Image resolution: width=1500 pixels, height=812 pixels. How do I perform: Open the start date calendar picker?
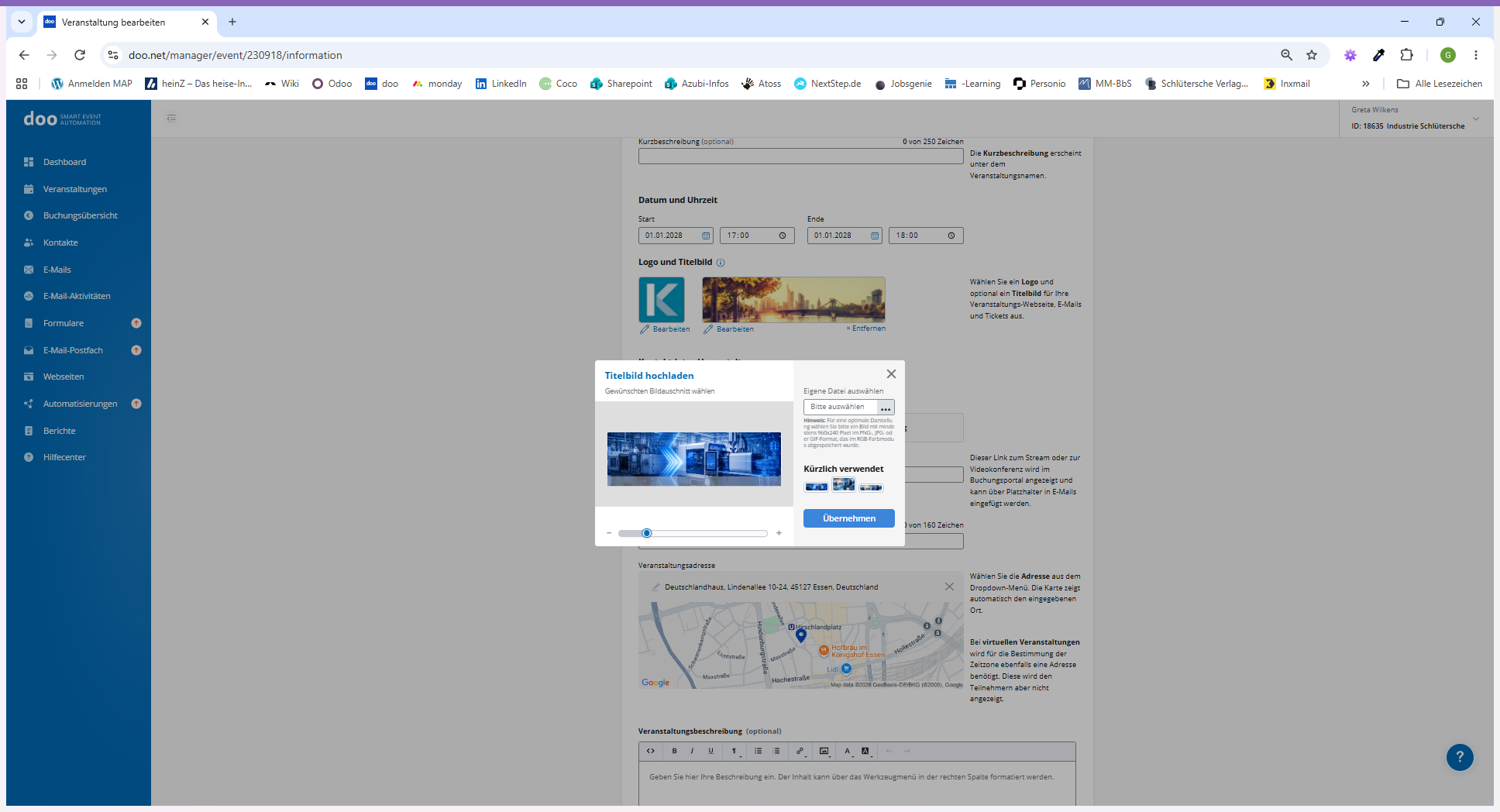(706, 236)
